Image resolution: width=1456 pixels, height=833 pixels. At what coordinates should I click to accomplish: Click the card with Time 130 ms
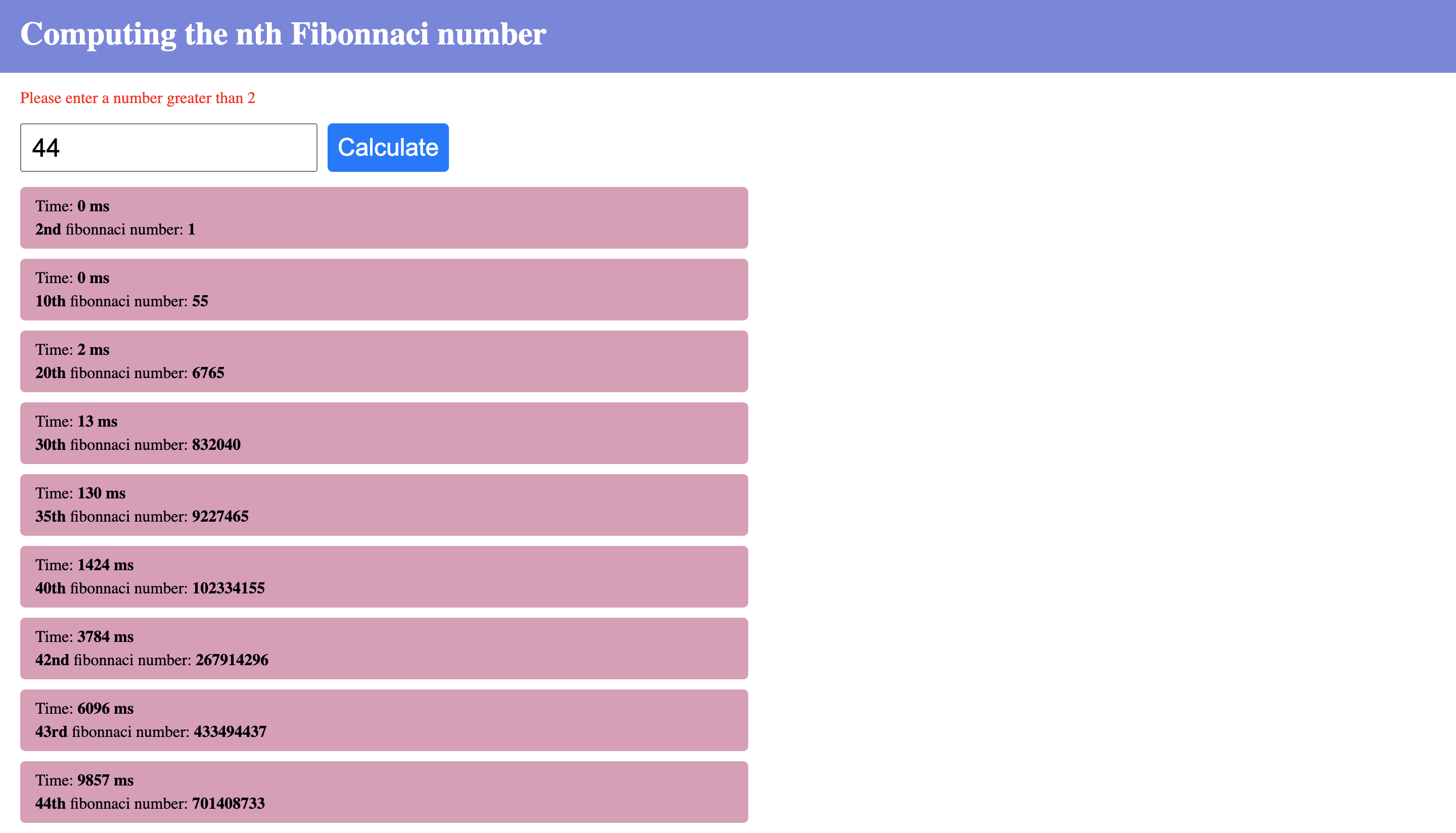coord(383,504)
